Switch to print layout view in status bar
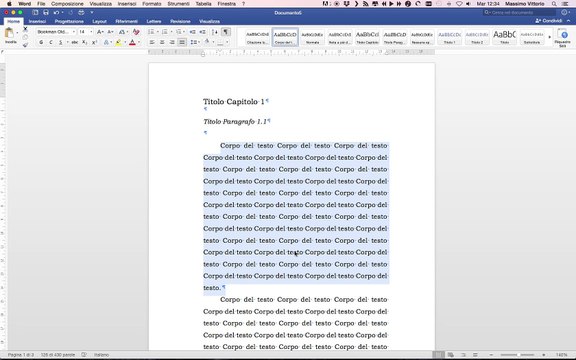Image resolution: width=576 pixels, height=360 pixels. click(x=438, y=355)
